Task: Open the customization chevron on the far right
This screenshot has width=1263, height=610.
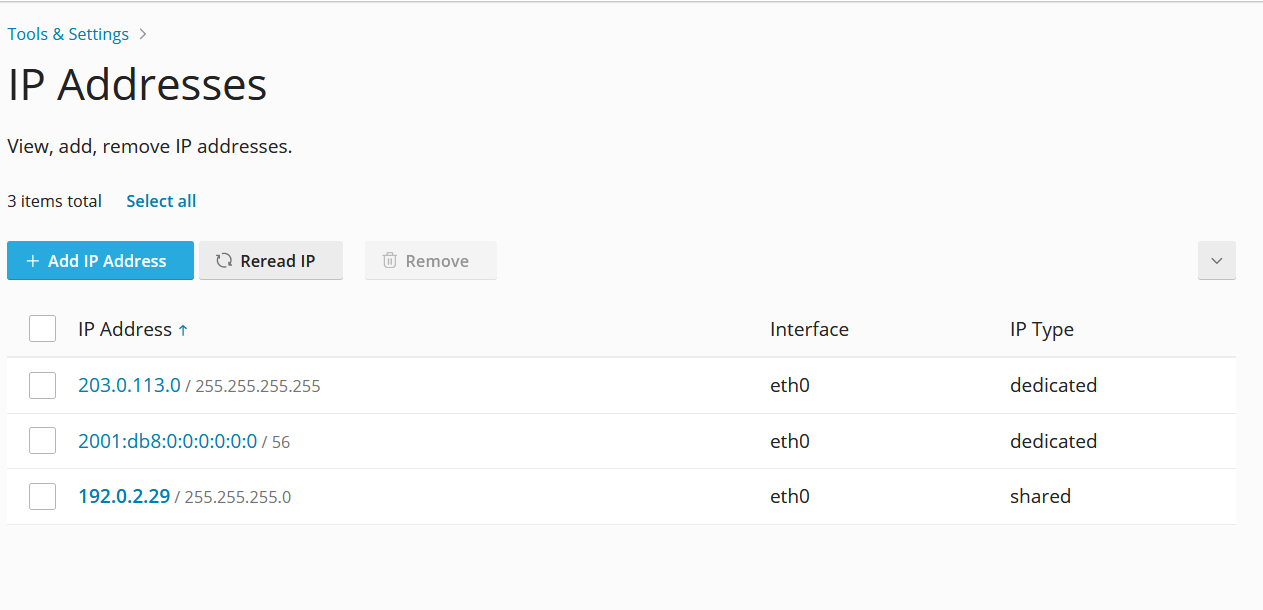Action: (x=1216, y=260)
